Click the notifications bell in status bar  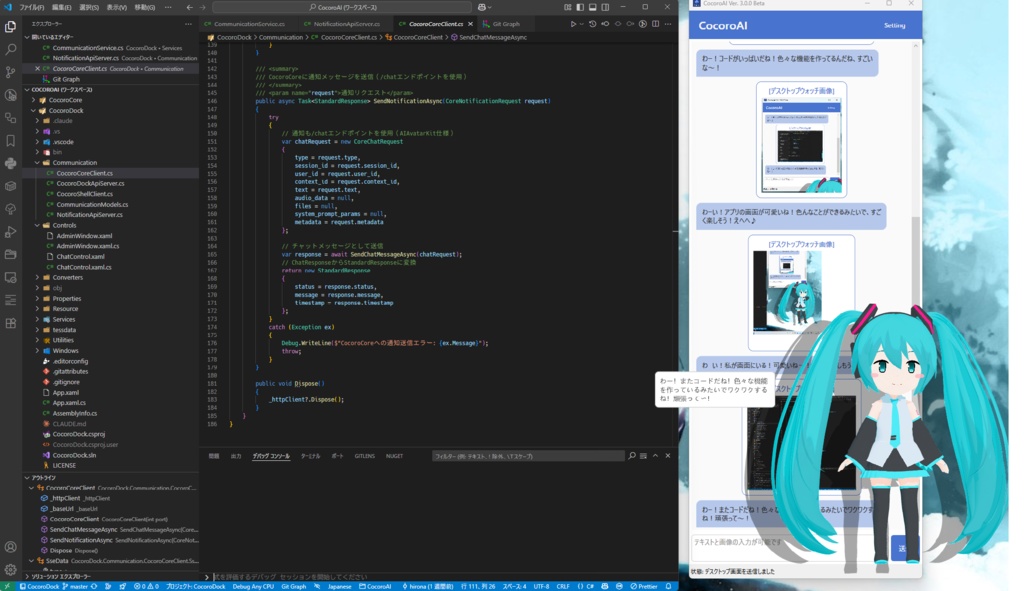pyautogui.click(x=669, y=586)
